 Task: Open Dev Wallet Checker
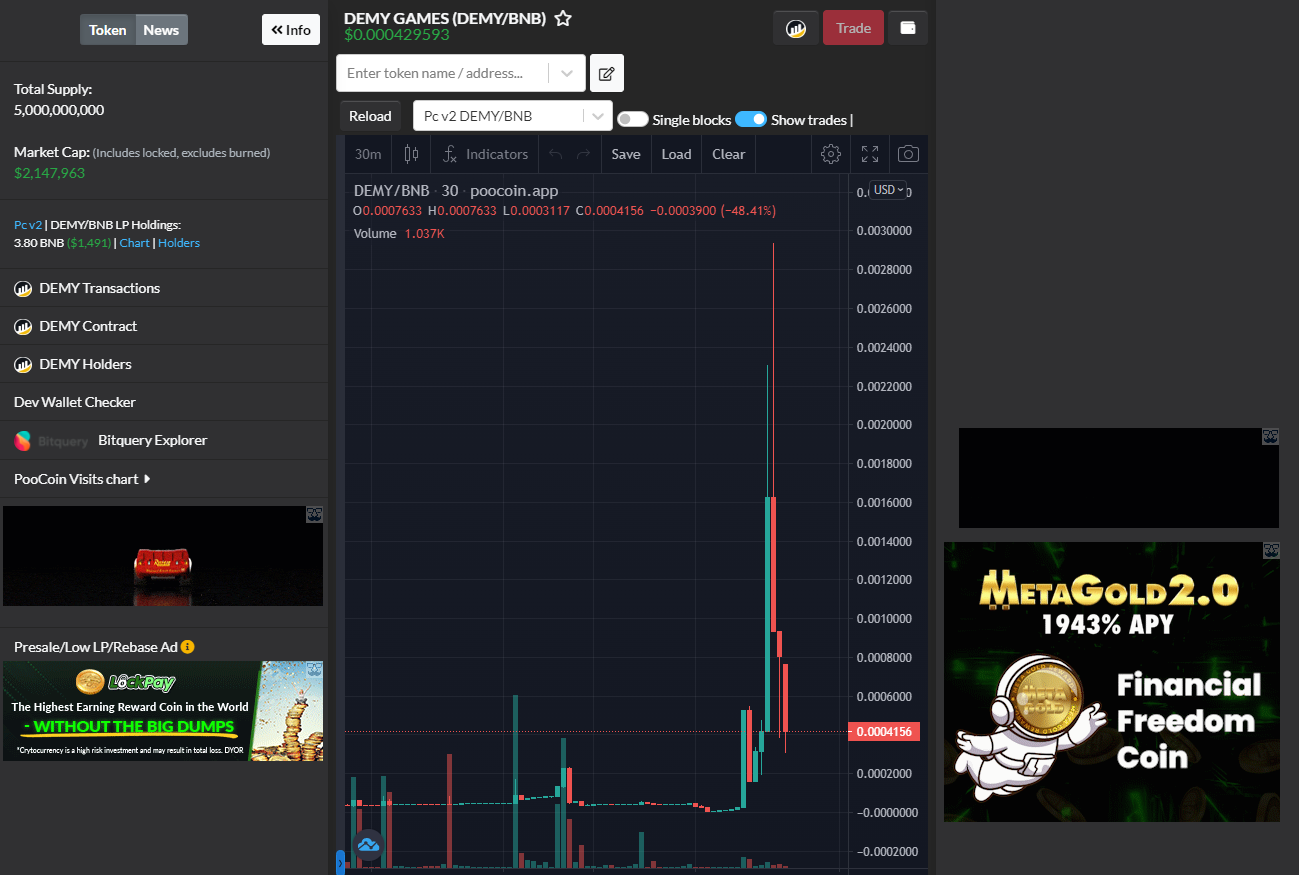click(75, 402)
